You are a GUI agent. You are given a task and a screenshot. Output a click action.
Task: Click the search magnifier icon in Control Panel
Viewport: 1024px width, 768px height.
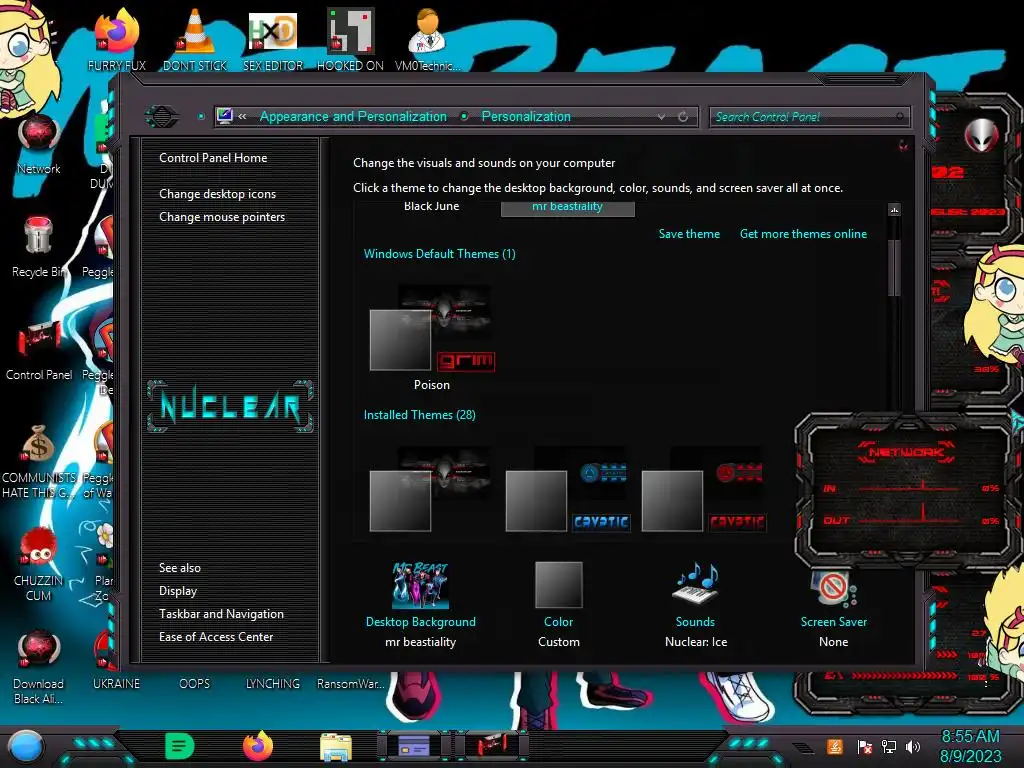pyautogui.click(x=900, y=117)
